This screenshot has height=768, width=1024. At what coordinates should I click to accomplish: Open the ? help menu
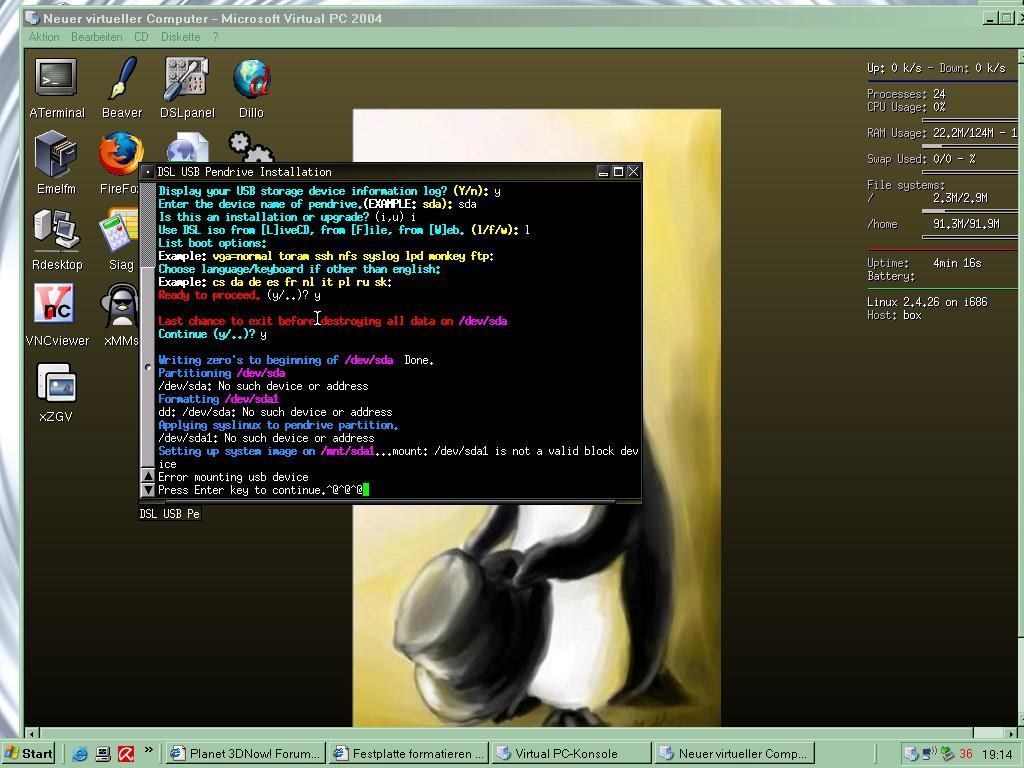click(x=216, y=37)
